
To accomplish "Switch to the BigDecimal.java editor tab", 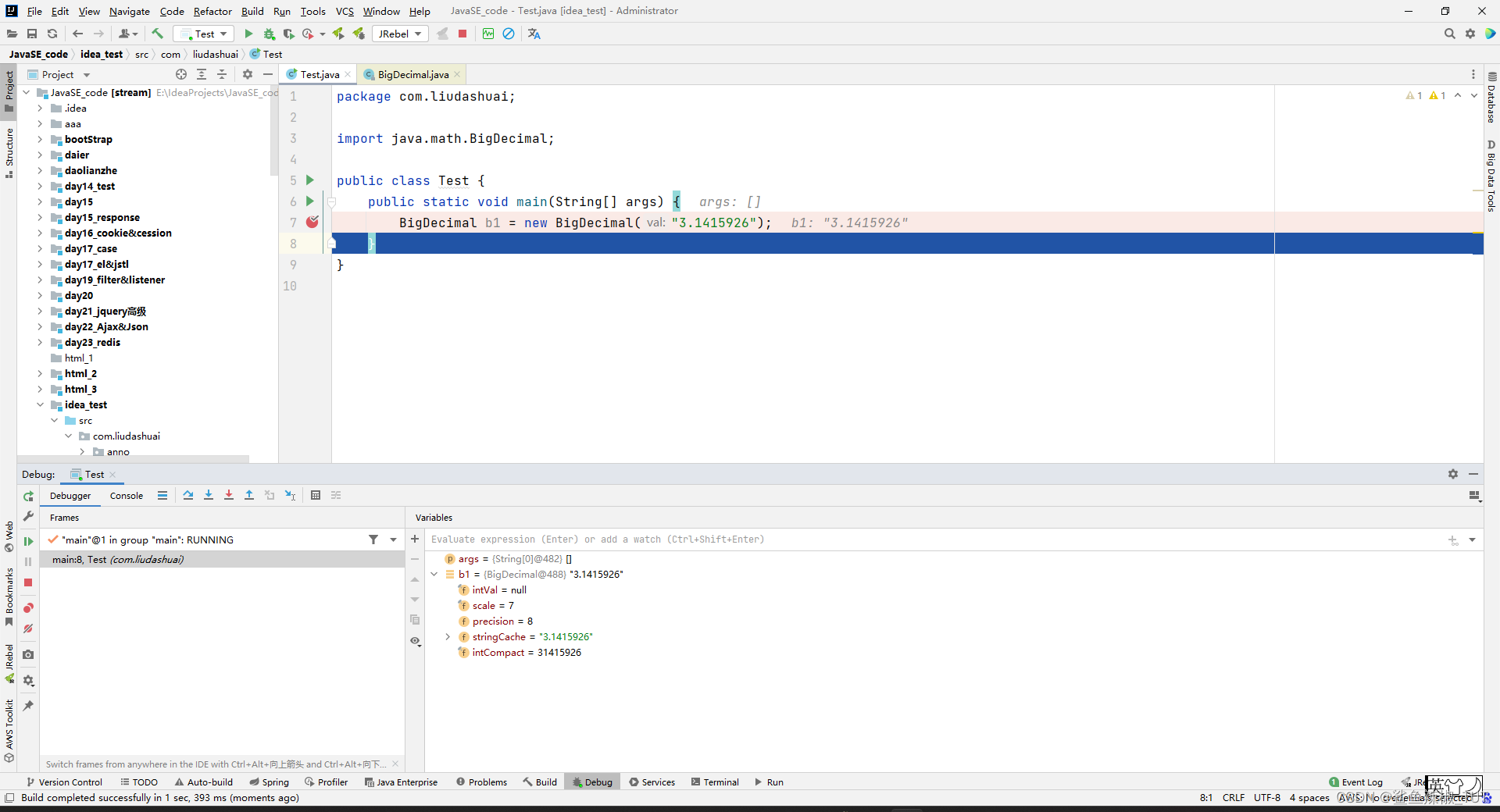I will [412, 74].
